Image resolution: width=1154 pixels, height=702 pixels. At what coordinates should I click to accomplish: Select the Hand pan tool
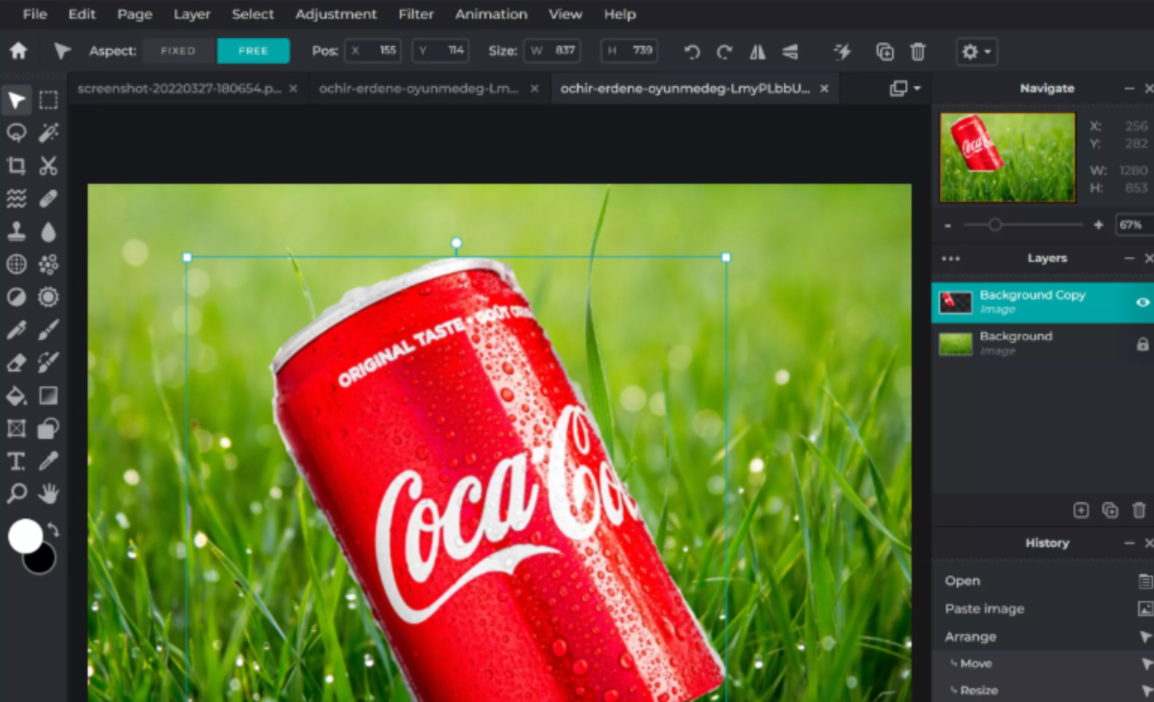[x=48, y=493]
